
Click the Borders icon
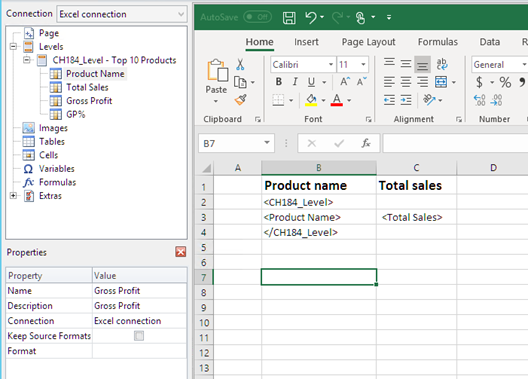(x=278, y=100)
